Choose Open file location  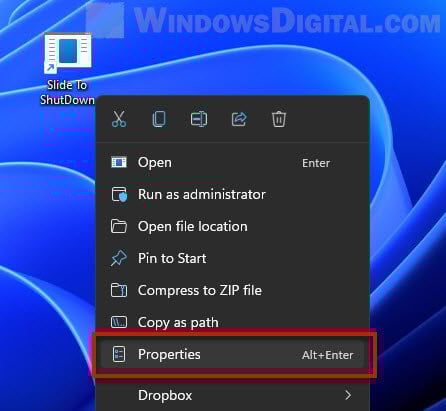pos(232,226)
